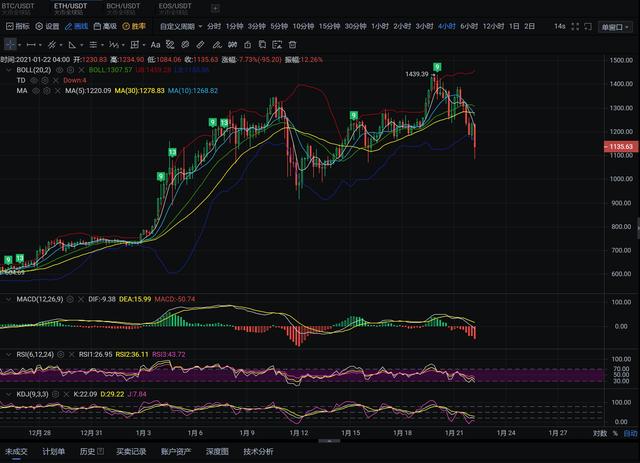Viewport: 640px width, 463px height.
Task: Open KDJ indicator settings gear
Action: click(55, 394)
